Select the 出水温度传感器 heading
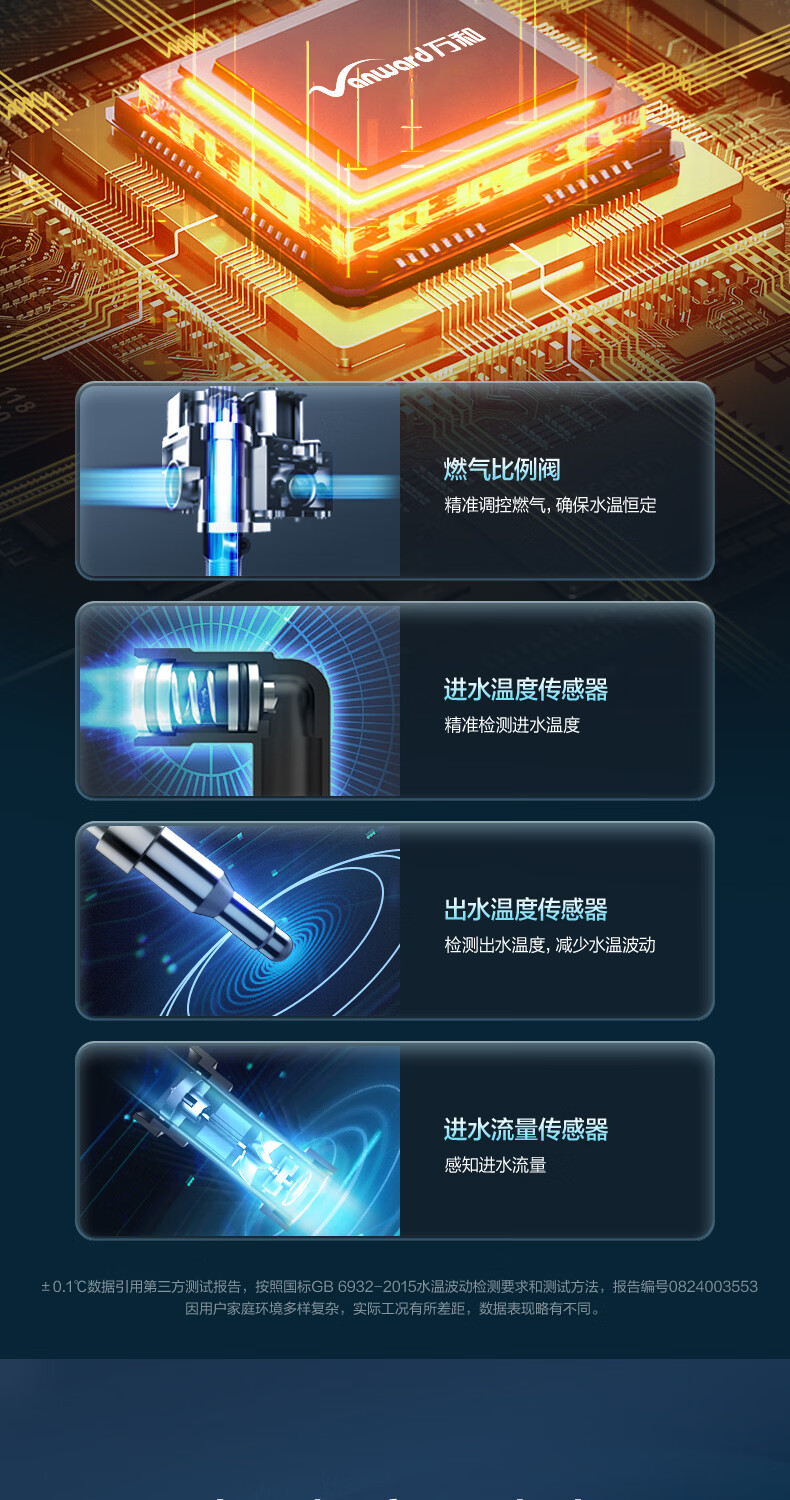This screenshot has width=790, height=1500. (x=526, y=909)
